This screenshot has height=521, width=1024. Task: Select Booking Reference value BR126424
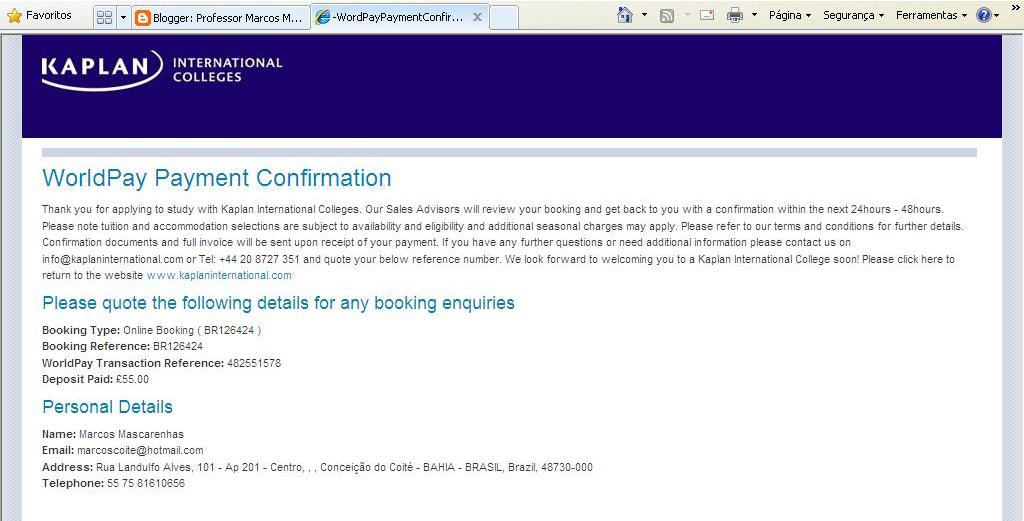click(178, 346)
